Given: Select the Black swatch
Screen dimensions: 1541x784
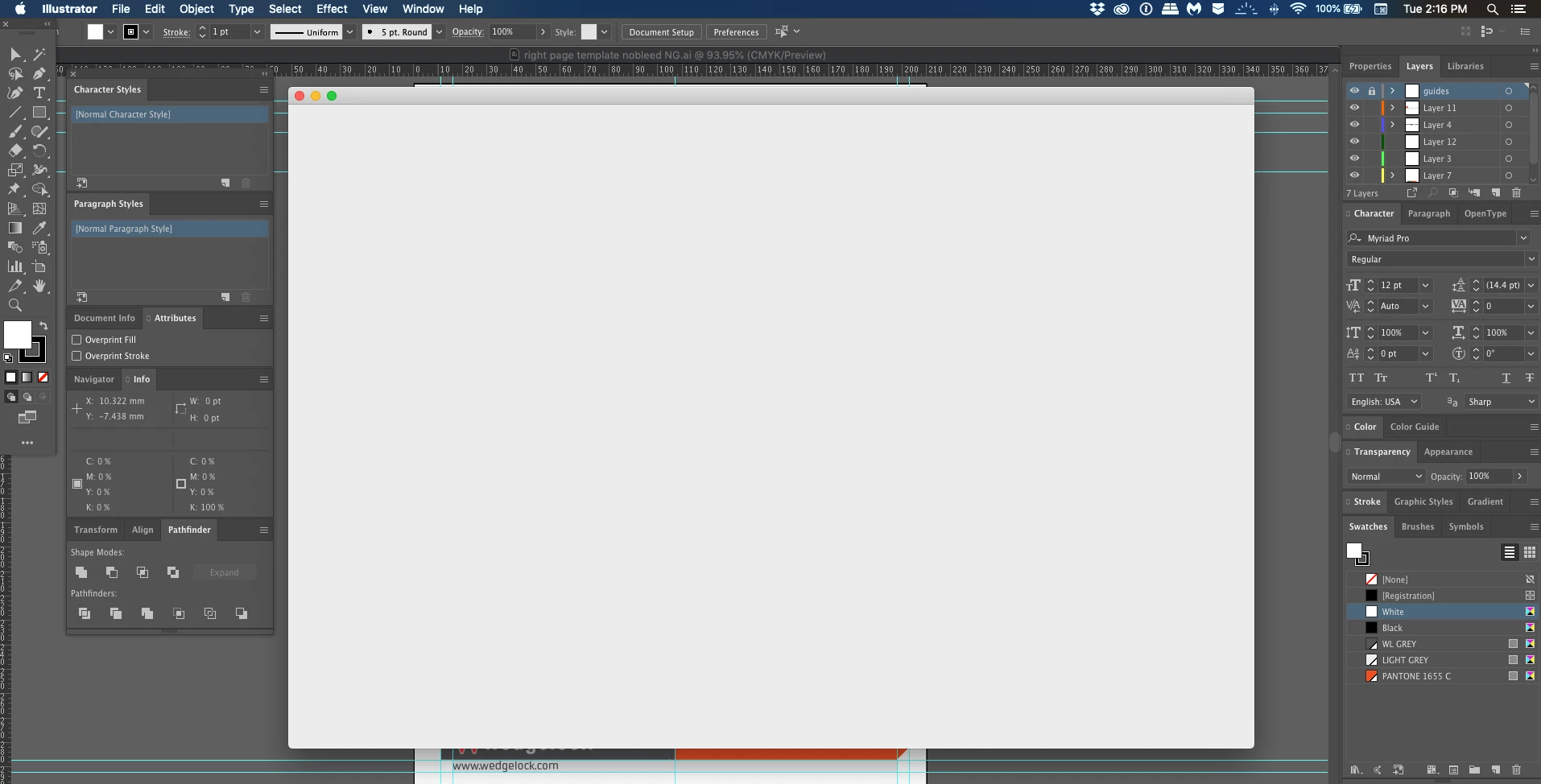Looking at the screenshot, I should (x=1441, y=628).
